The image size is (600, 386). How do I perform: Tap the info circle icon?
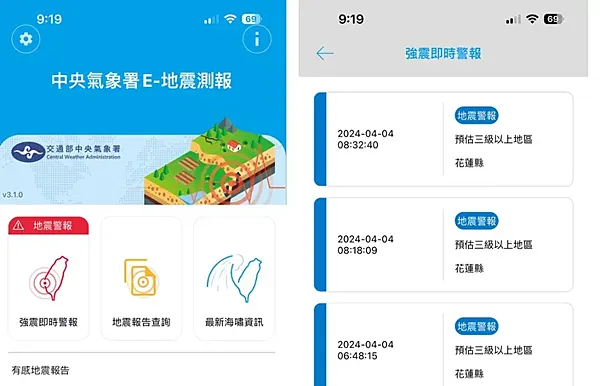tap(257, 39)
